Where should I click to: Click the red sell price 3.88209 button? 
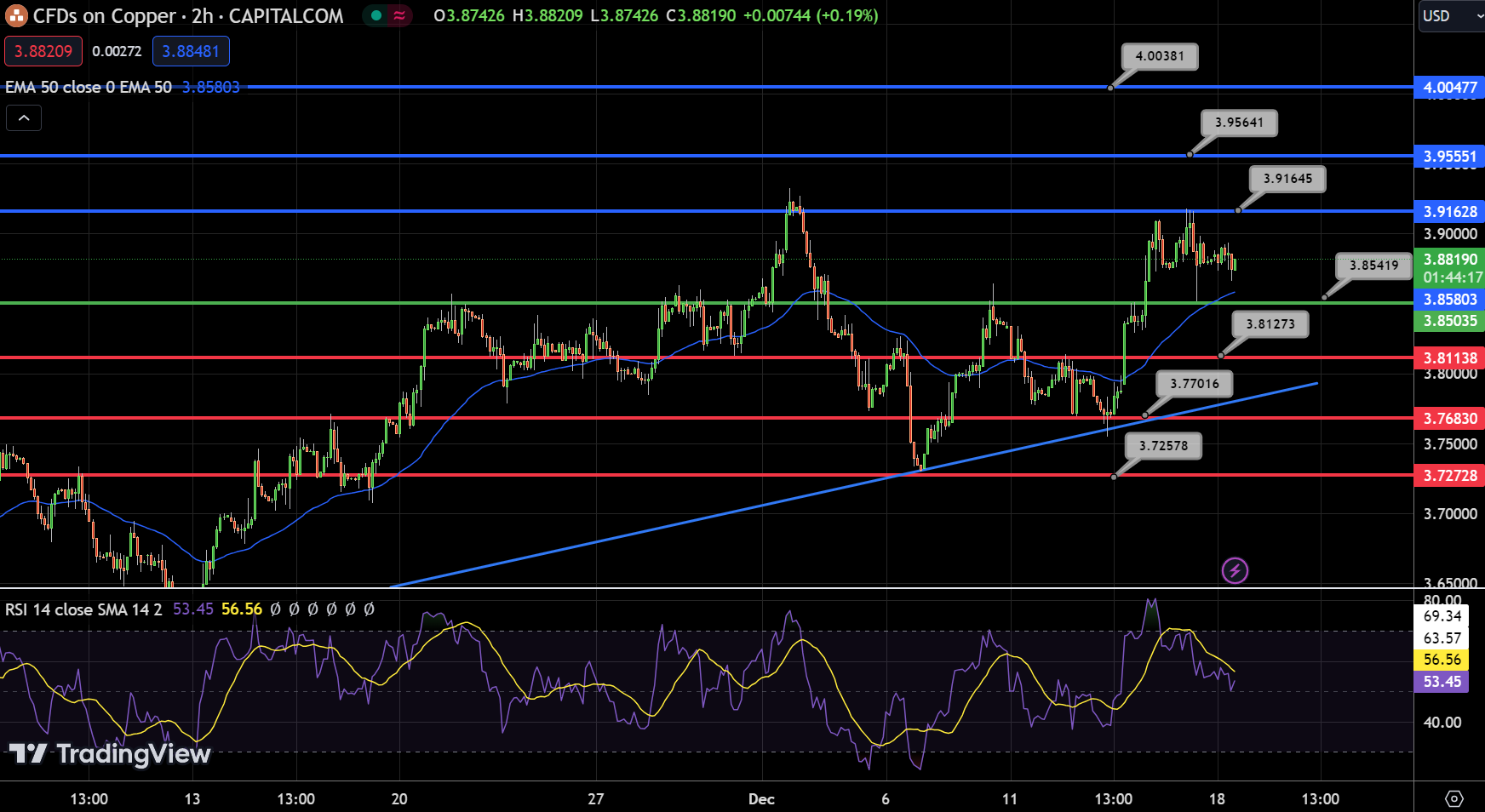point(43,51)
